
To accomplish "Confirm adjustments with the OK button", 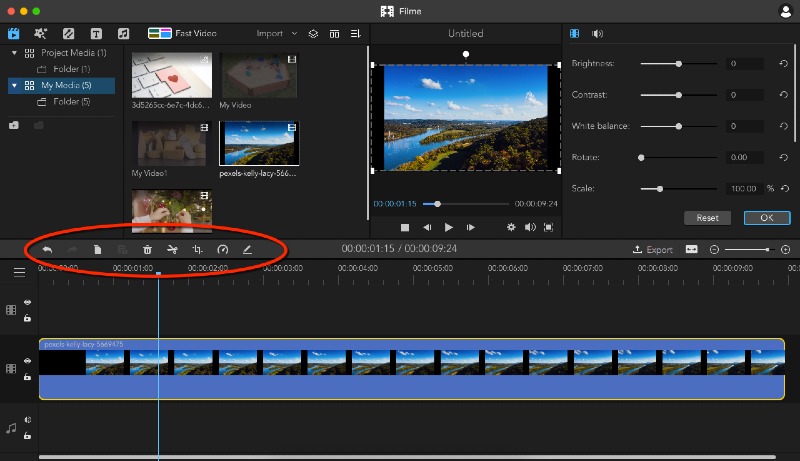I will click(767, 218).
